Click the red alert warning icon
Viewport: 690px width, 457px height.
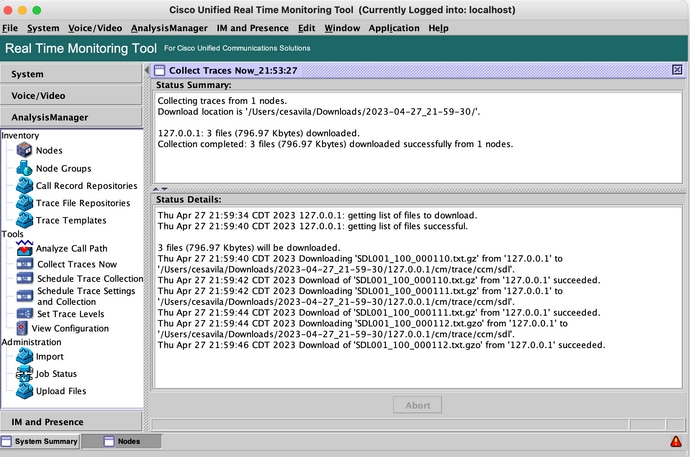point(676,441)
